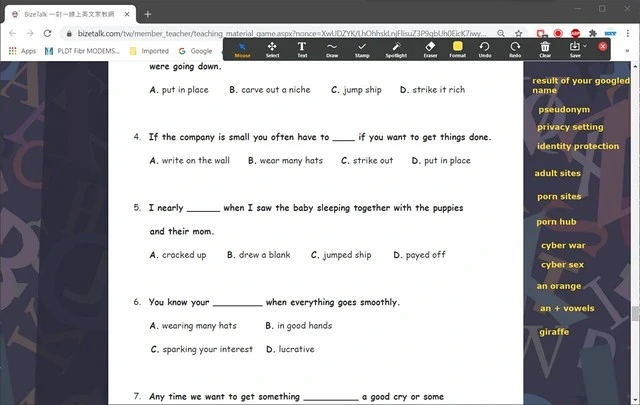Viewport: 640px width, 405px height.
Task: Bookmark this page with the star
Action: (x=518, y=33)
